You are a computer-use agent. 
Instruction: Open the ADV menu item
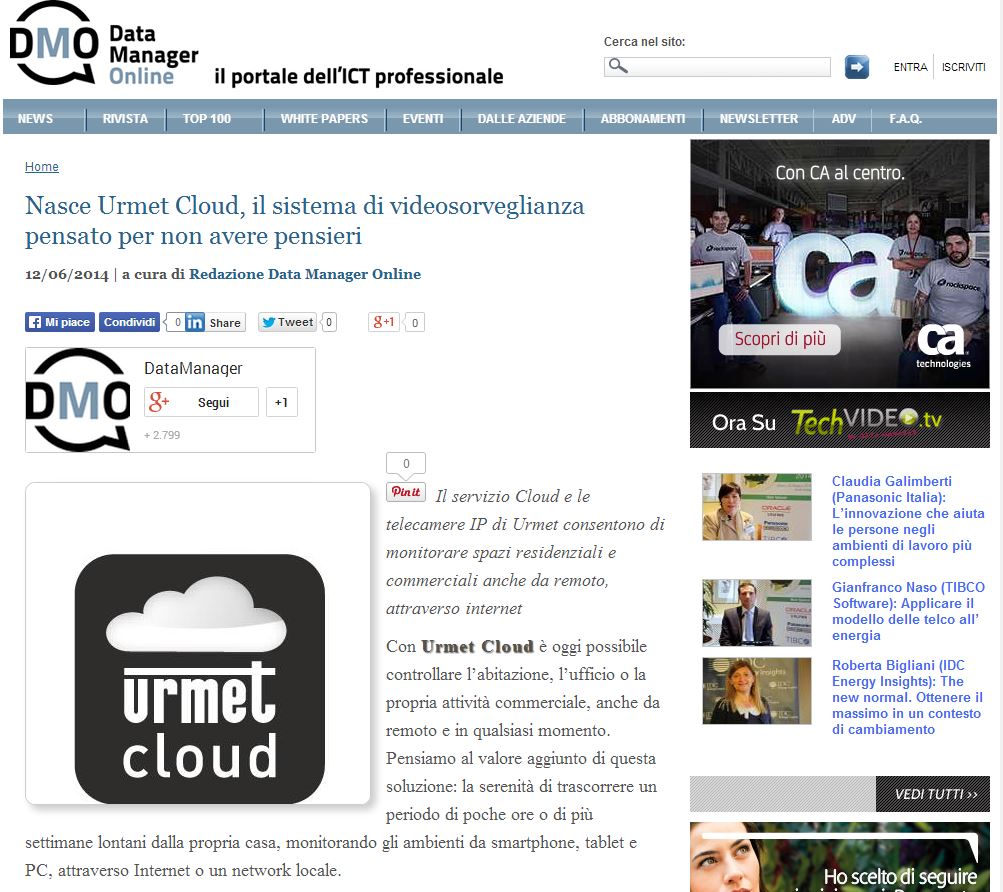pyautogui.click(x=844, y=118)
